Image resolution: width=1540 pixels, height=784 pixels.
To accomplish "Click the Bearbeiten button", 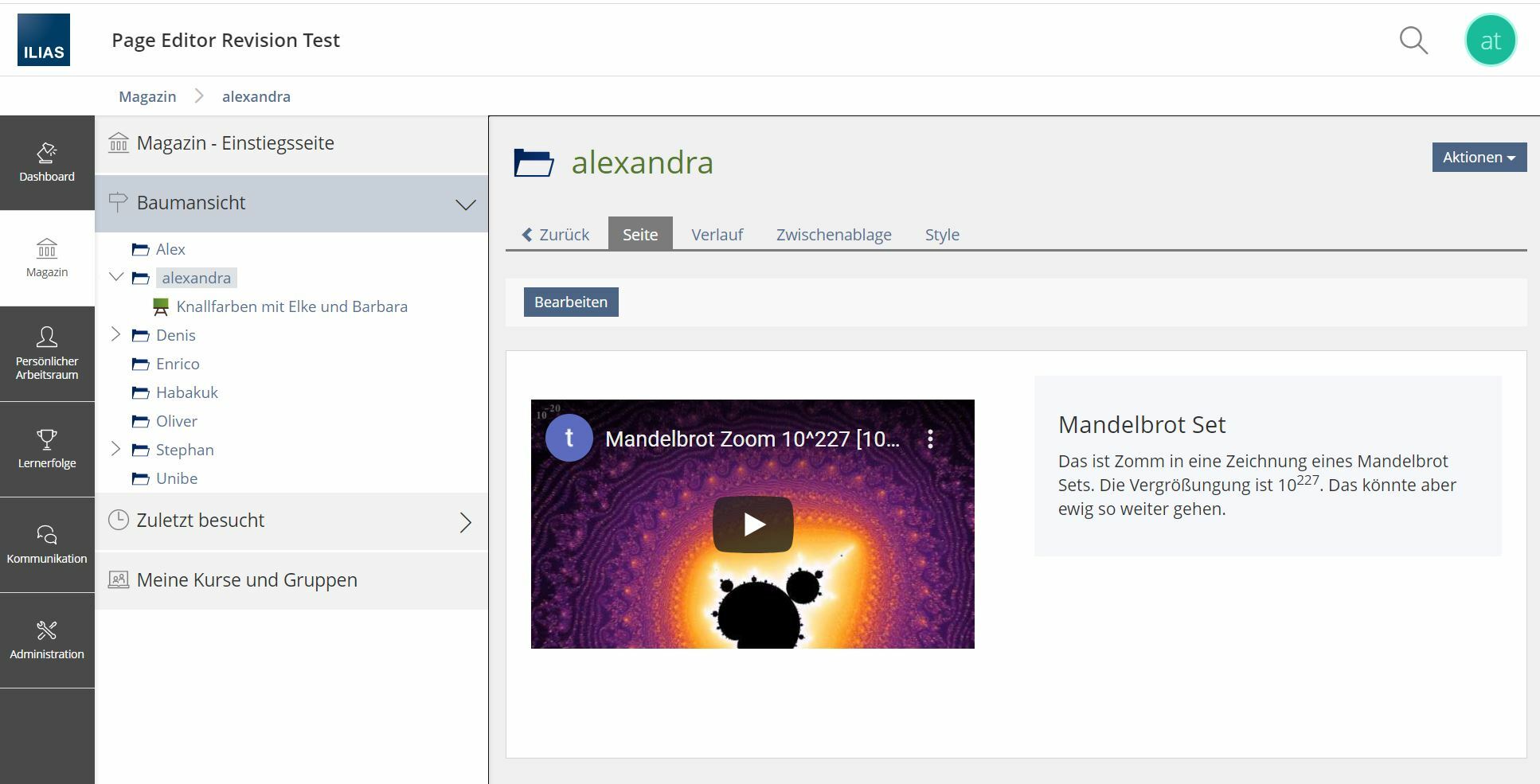I will tap(571, 302).
